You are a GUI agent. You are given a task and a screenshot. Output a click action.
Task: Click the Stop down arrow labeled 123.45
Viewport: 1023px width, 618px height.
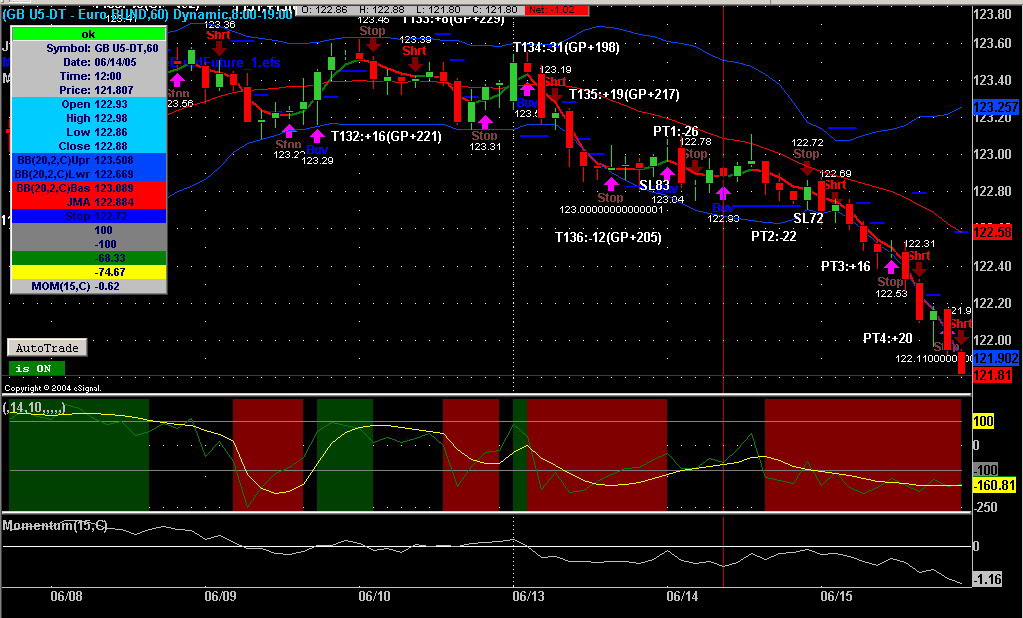coord(373,44)
